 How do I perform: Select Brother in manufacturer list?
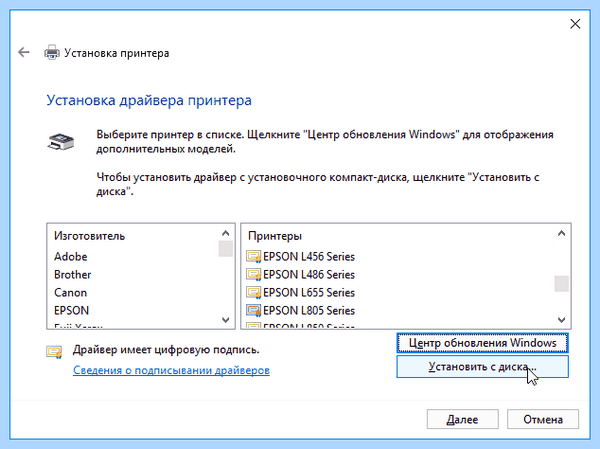73,274
